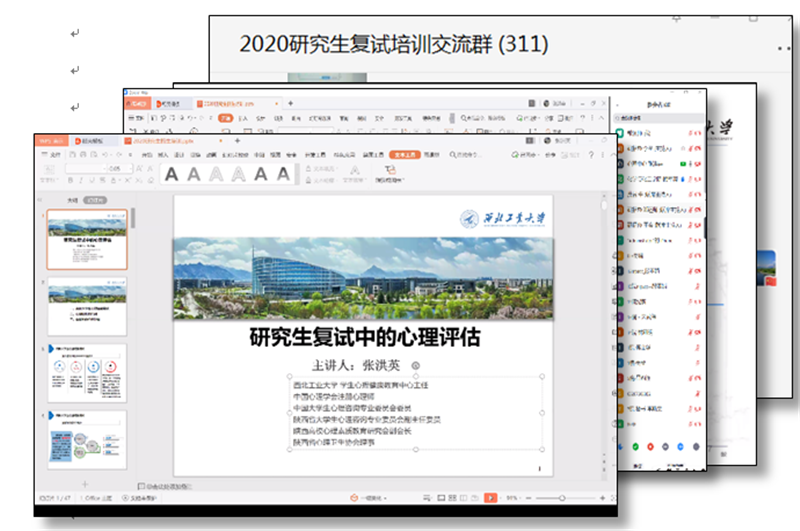Switch to the outline view tab in the slide panel

(x=71, y=200)
